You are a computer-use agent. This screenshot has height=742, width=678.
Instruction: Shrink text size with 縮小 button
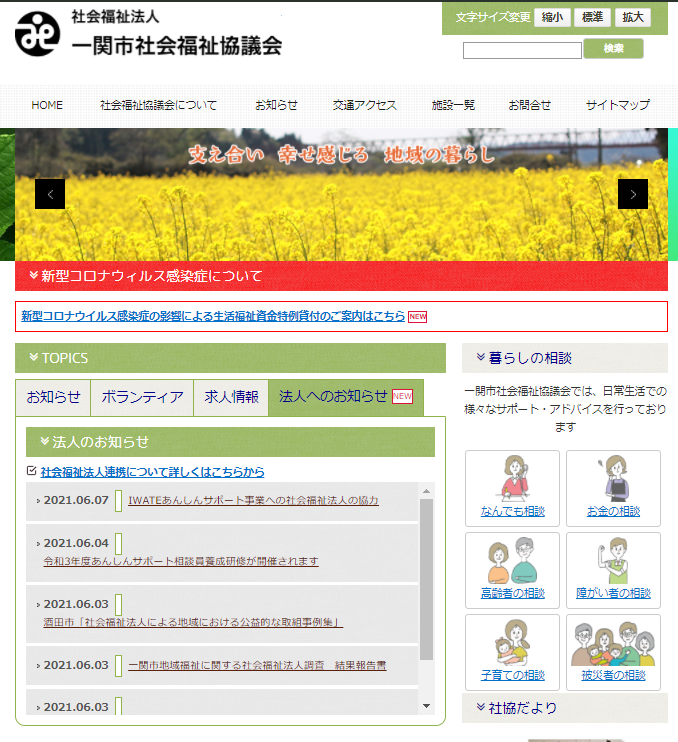click(x=552, y=18)
